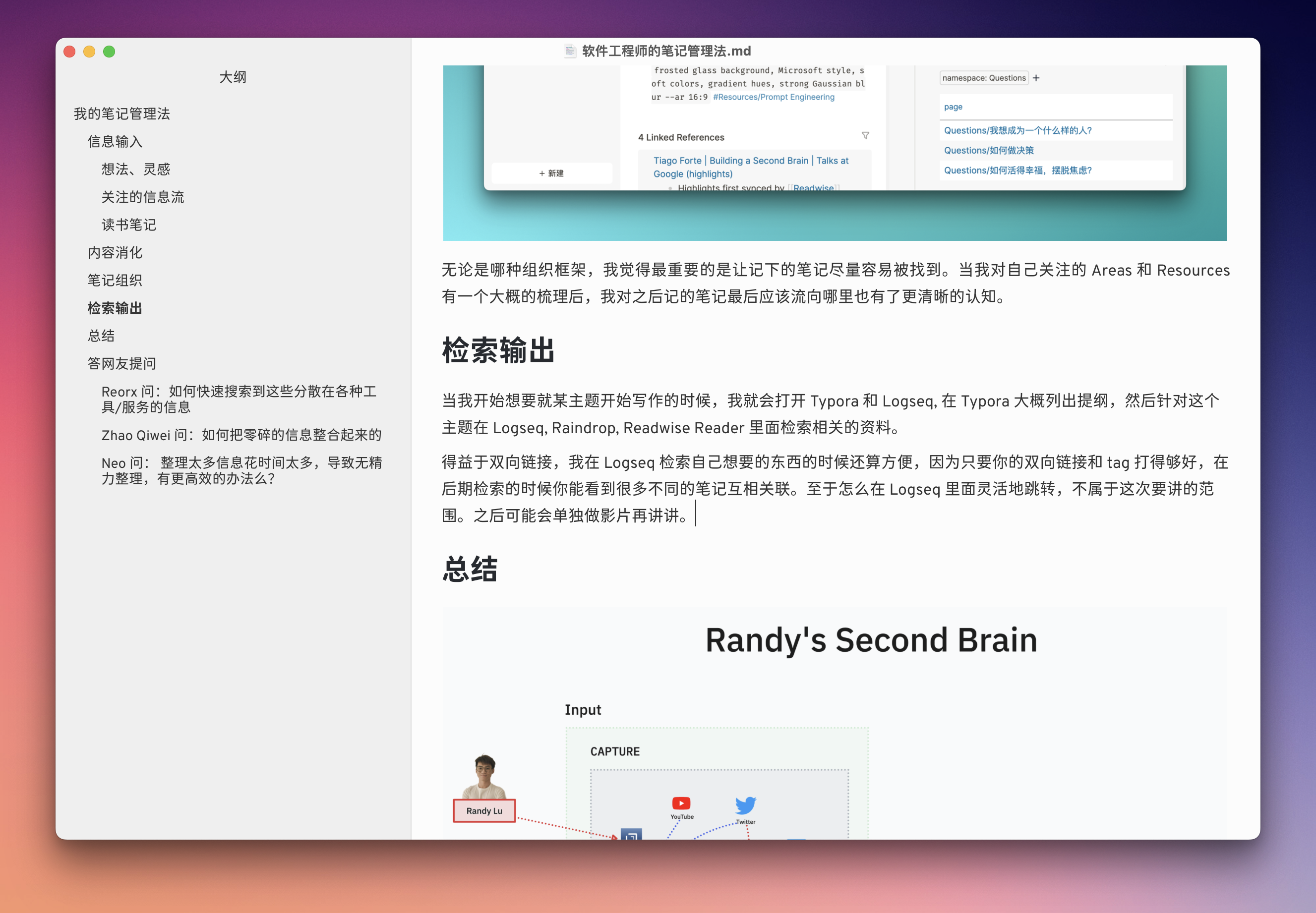The height and width of the screenshot is (913, 1316).
Task: Click the Questions/如何活得幸福，摆脱焦虑? link
Action: pyautogui.click(x=1018, y=171)
